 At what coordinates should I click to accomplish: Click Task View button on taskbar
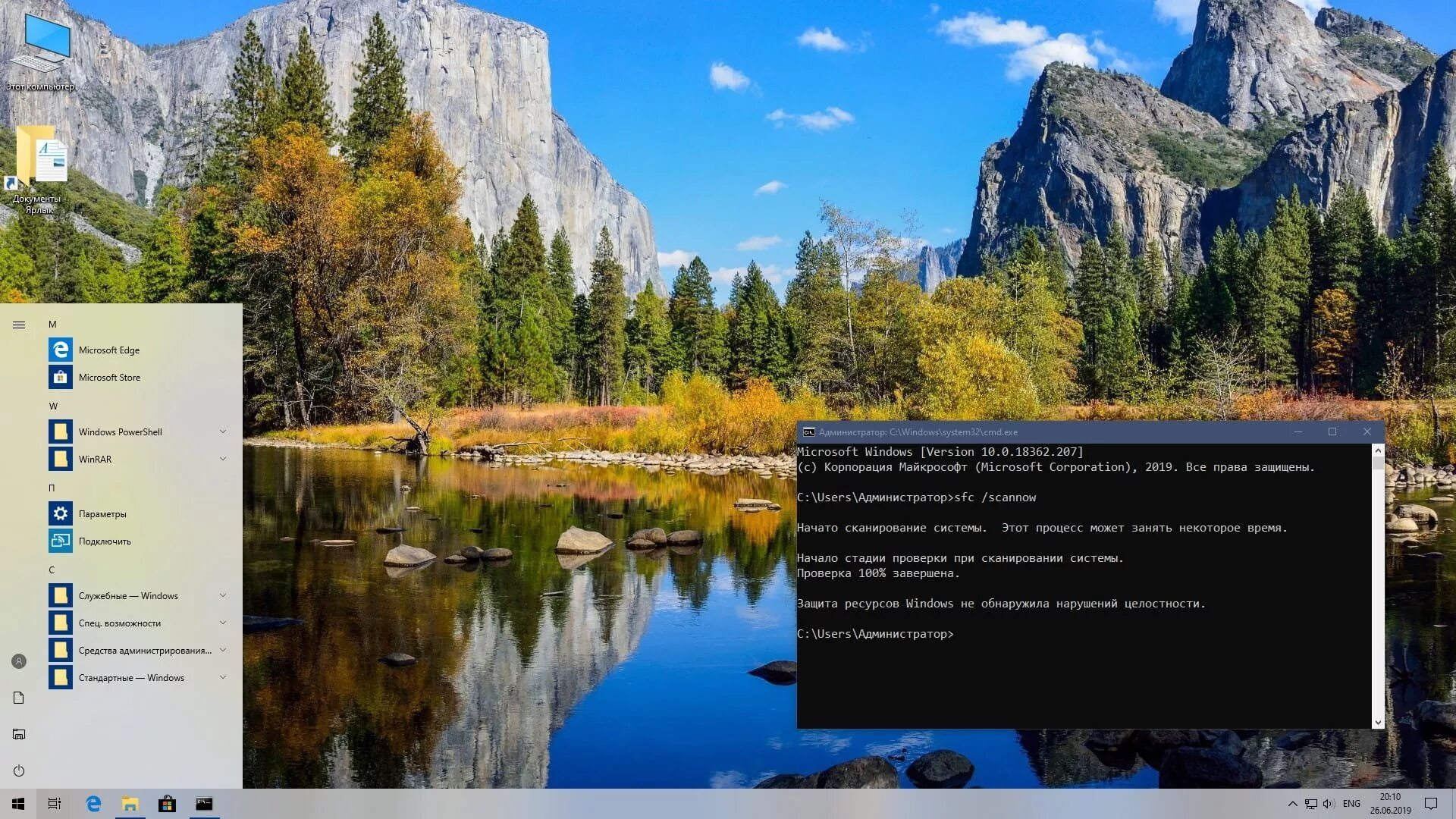(x=55, y=804)
